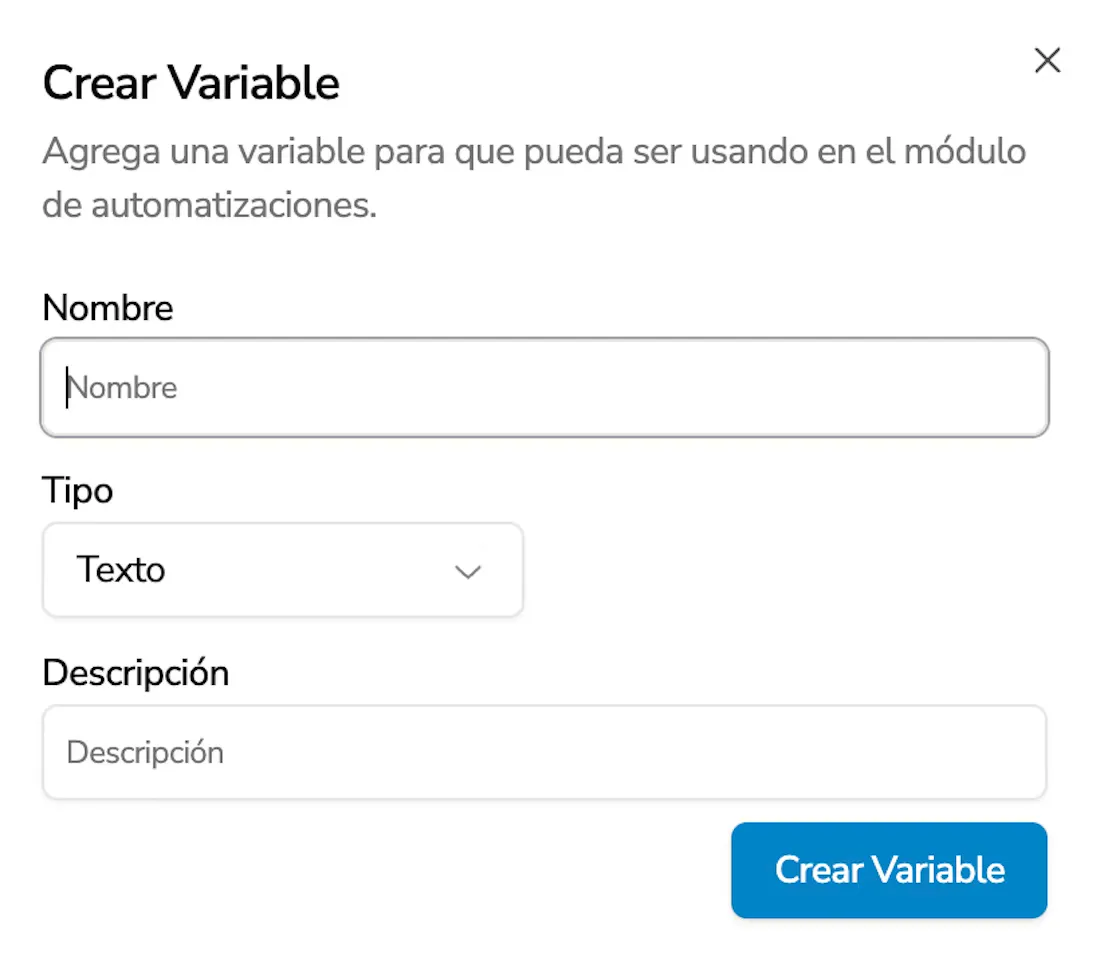
Task: Dismiss the Crear Variable dialog
Action: (1047, 60)
